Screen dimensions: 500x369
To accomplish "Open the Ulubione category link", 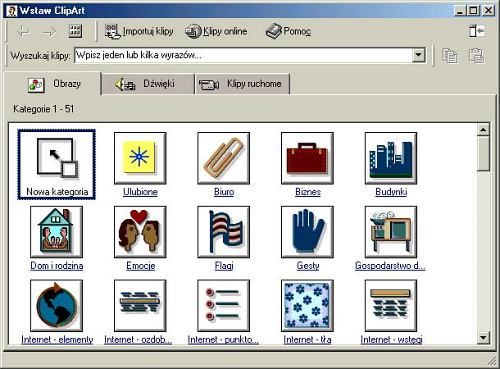I will pyautogui.click(x=140, y=192).
